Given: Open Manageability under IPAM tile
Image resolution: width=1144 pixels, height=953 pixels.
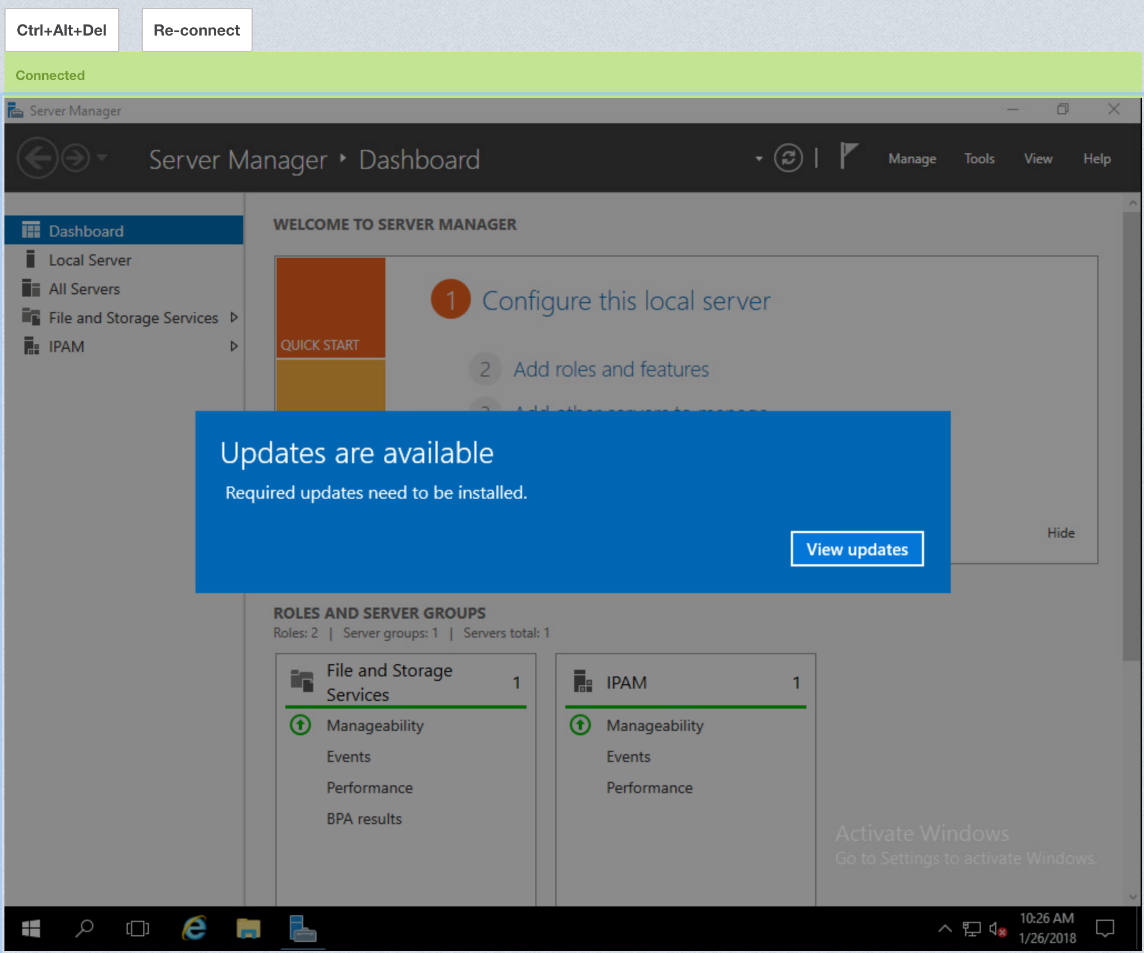Looking at the screenshot, I should [x=654, y=725].
